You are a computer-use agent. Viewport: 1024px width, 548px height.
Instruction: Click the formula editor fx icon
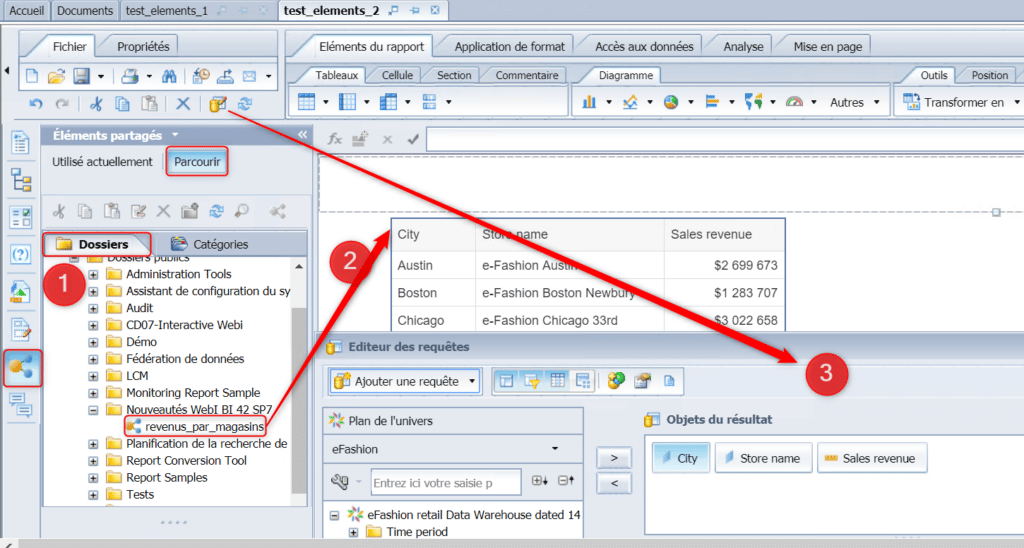pos(336,139)
